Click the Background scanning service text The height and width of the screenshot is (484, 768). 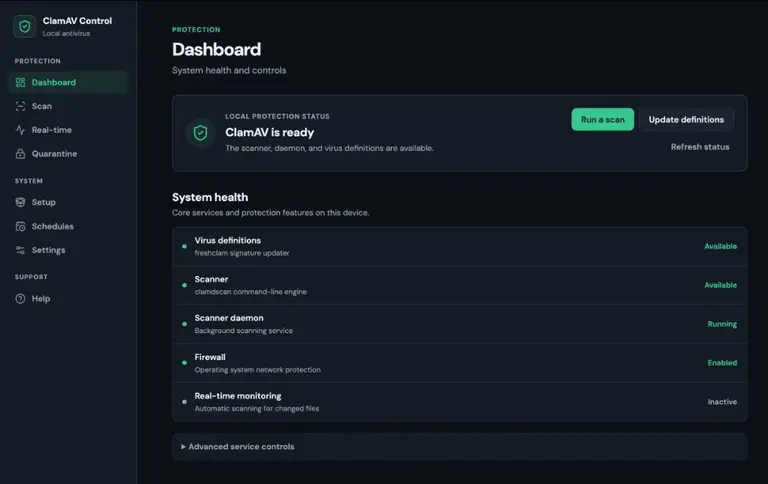[243, 331]
